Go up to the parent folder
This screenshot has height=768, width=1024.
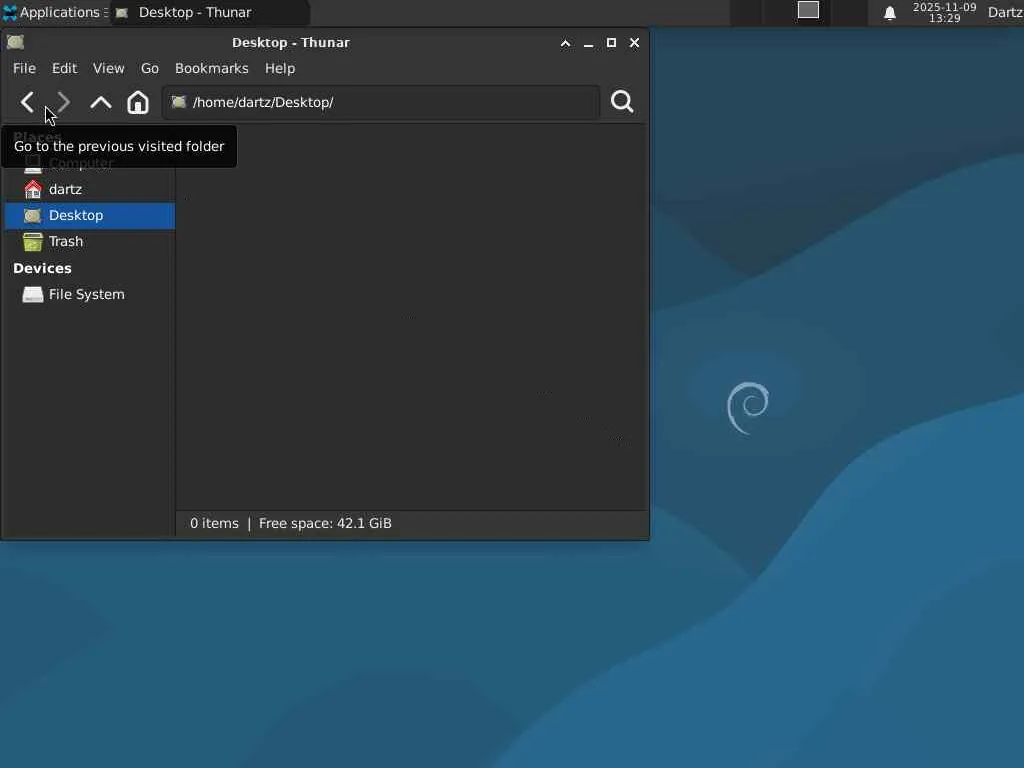tap(101, 103)
